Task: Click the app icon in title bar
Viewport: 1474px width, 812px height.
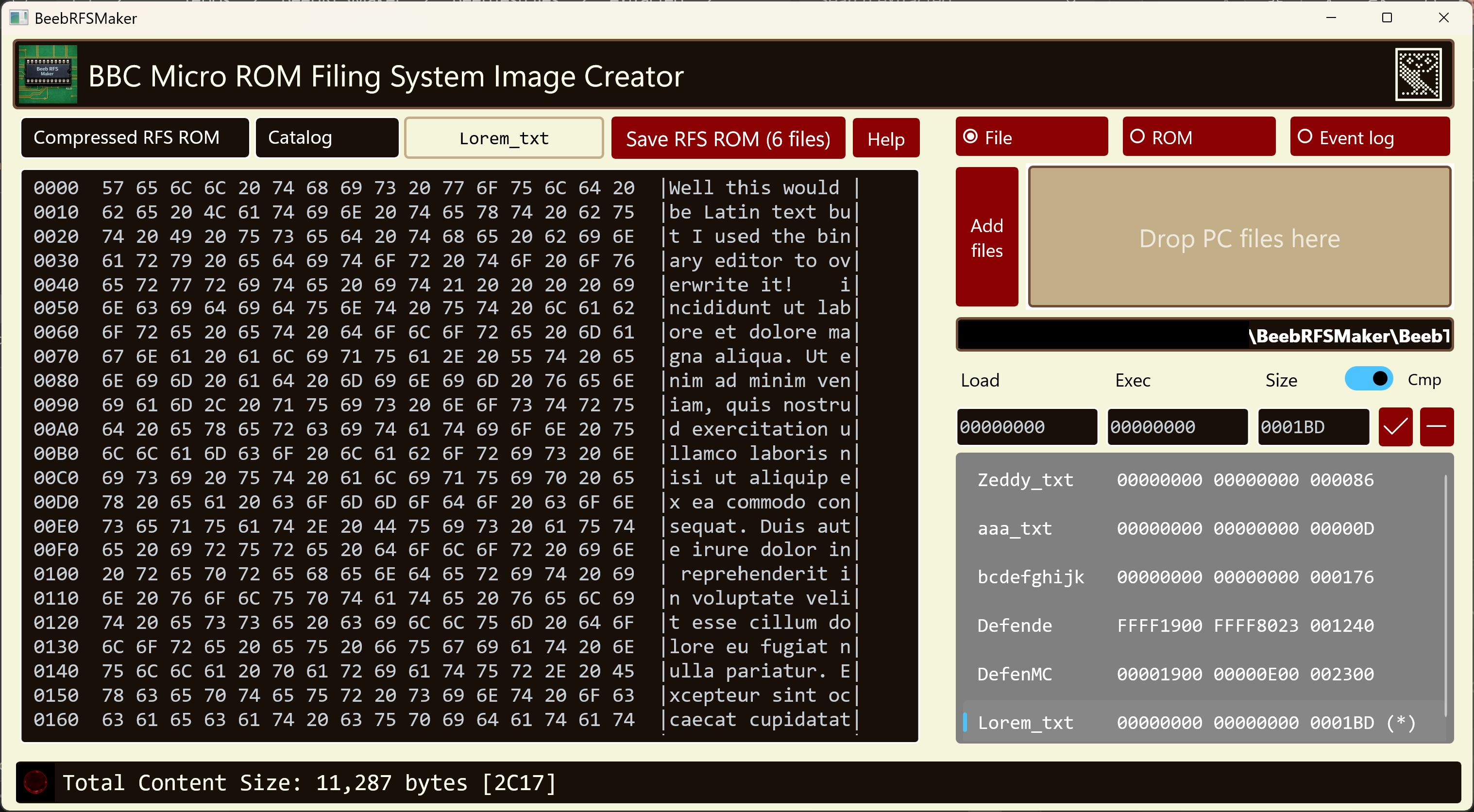Action: click(x=18, y=18)
